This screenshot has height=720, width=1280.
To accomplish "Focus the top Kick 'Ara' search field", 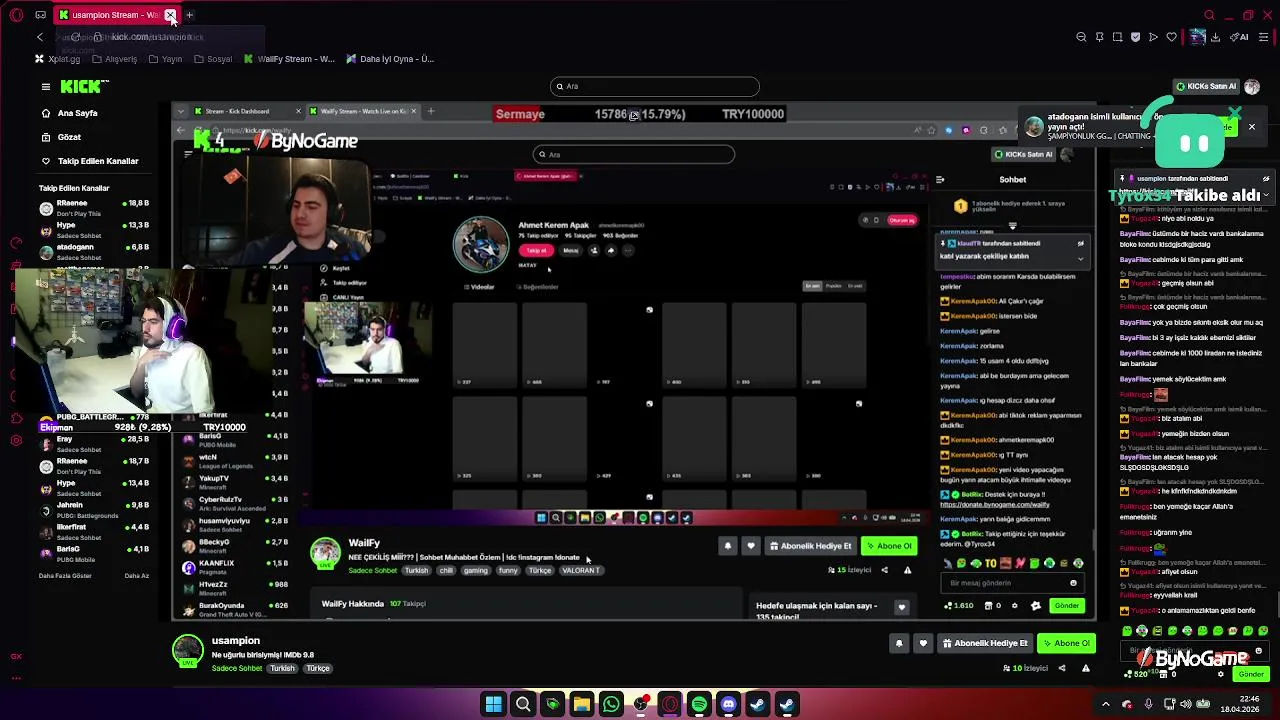I will (655, 86).
